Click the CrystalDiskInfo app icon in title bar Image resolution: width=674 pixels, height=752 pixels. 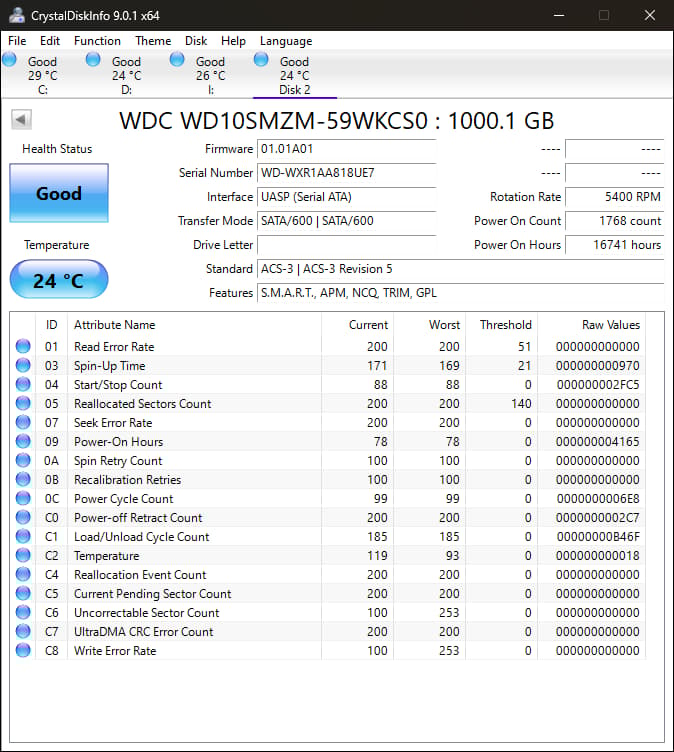tap(16, 15)
